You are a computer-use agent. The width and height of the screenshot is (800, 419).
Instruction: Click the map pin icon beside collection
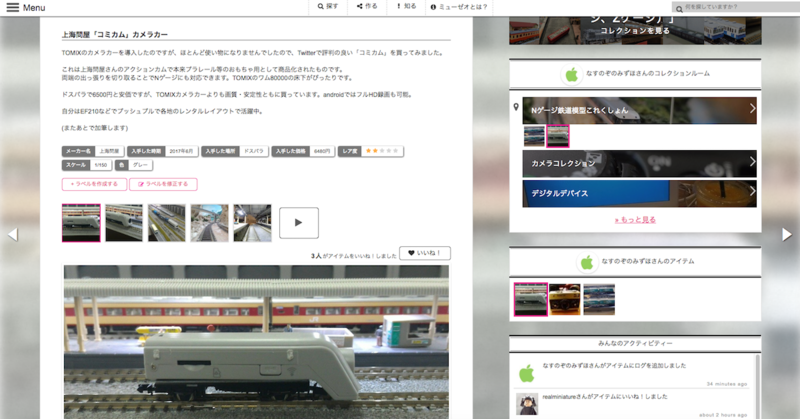[516, 107]
